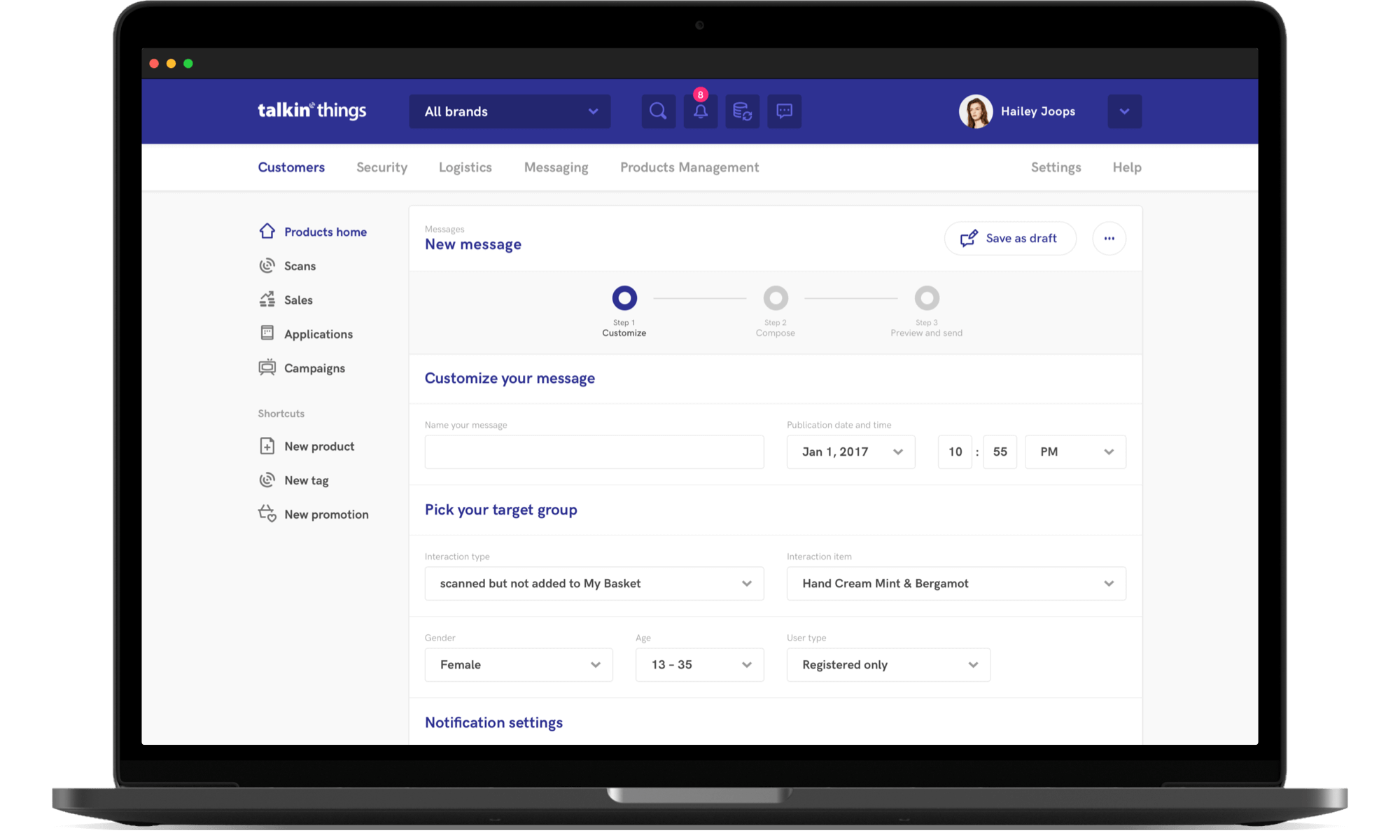Click the Sales chart icon
The image size is (1400, 840).
[267, 300]
